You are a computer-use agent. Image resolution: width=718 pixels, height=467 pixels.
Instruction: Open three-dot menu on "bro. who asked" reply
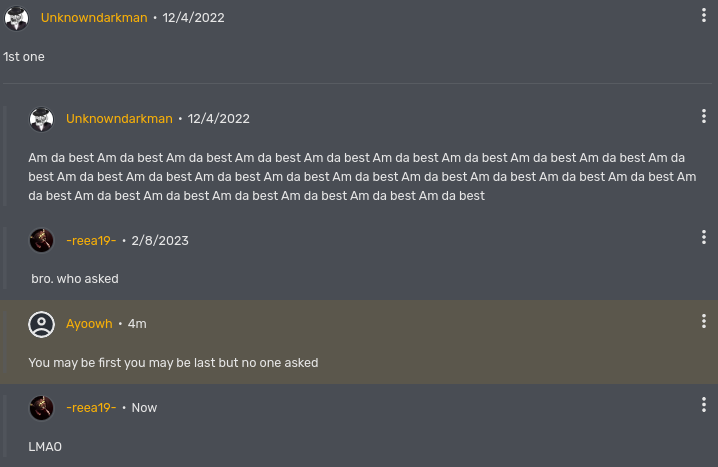click(x=704, y=237)
